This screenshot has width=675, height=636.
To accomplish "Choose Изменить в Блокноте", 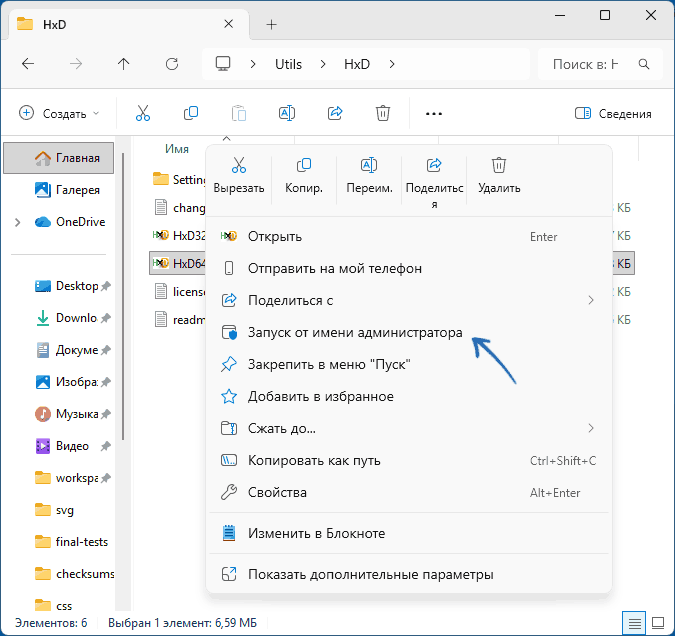I will (409, 534).
